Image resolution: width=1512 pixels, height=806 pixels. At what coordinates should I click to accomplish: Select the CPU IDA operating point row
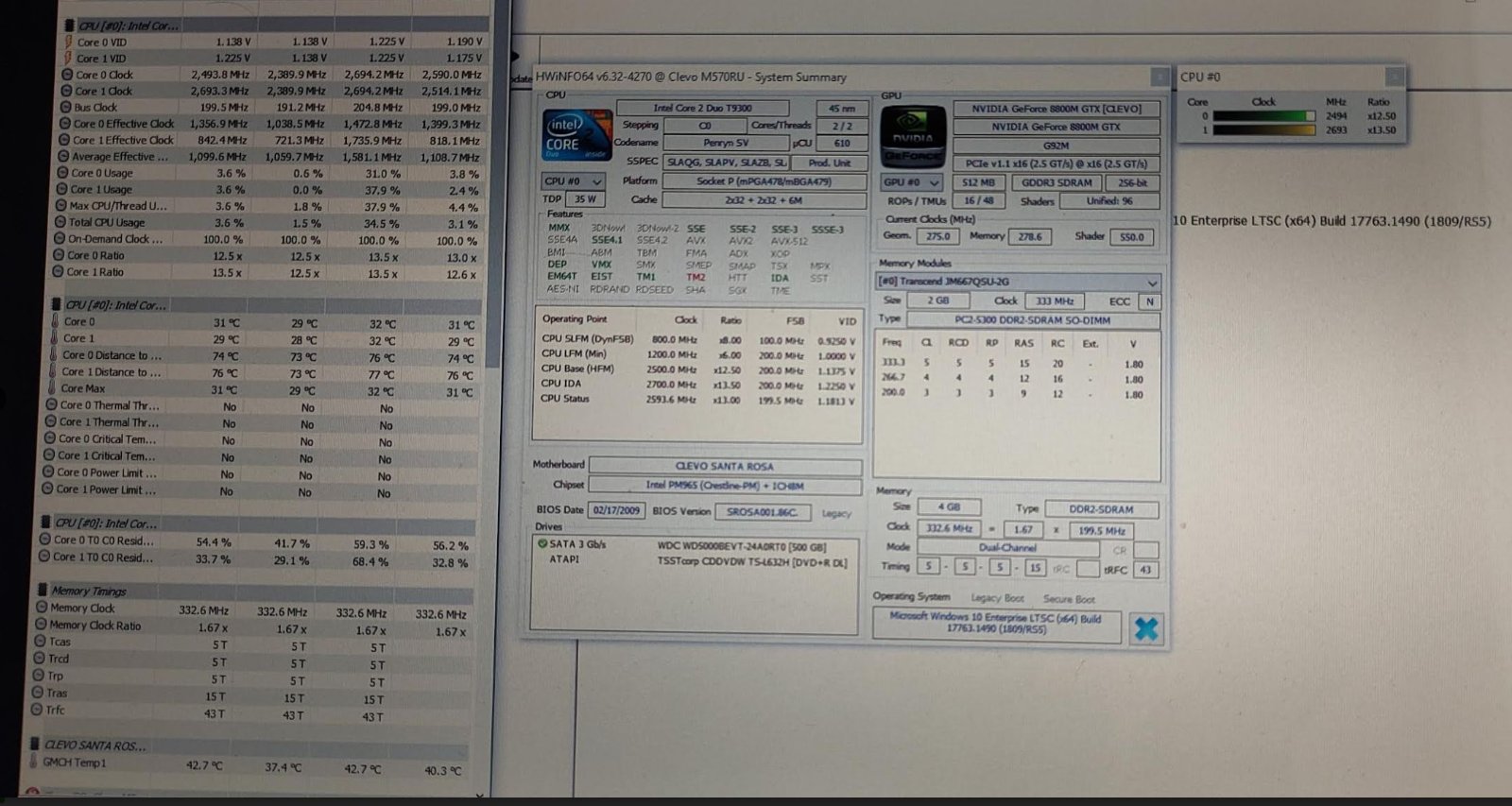tap(697, 384)
